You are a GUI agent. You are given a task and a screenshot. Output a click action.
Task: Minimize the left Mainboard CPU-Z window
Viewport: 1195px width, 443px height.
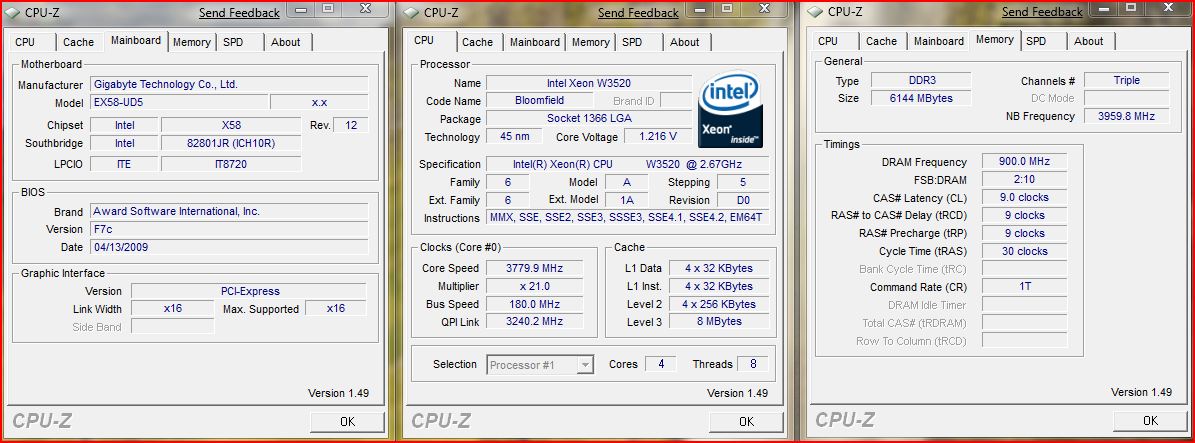[x=302, y=9]
